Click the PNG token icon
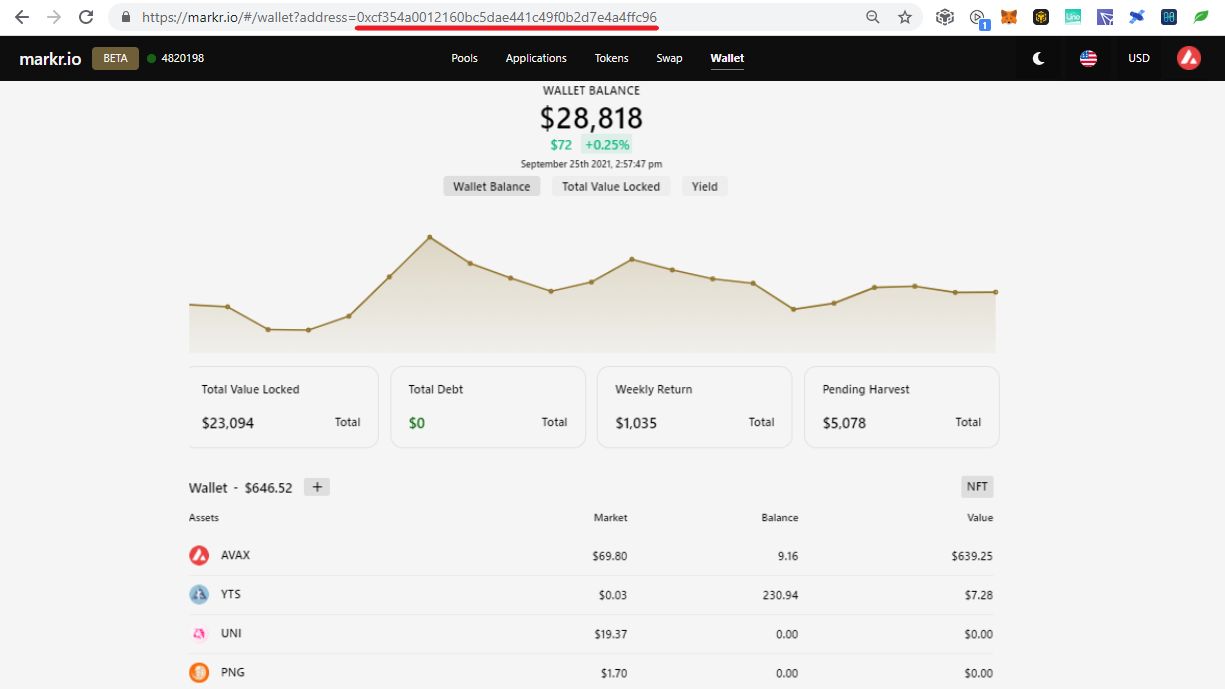This screenshot has height=689, width=1225. tap(199, 672)
